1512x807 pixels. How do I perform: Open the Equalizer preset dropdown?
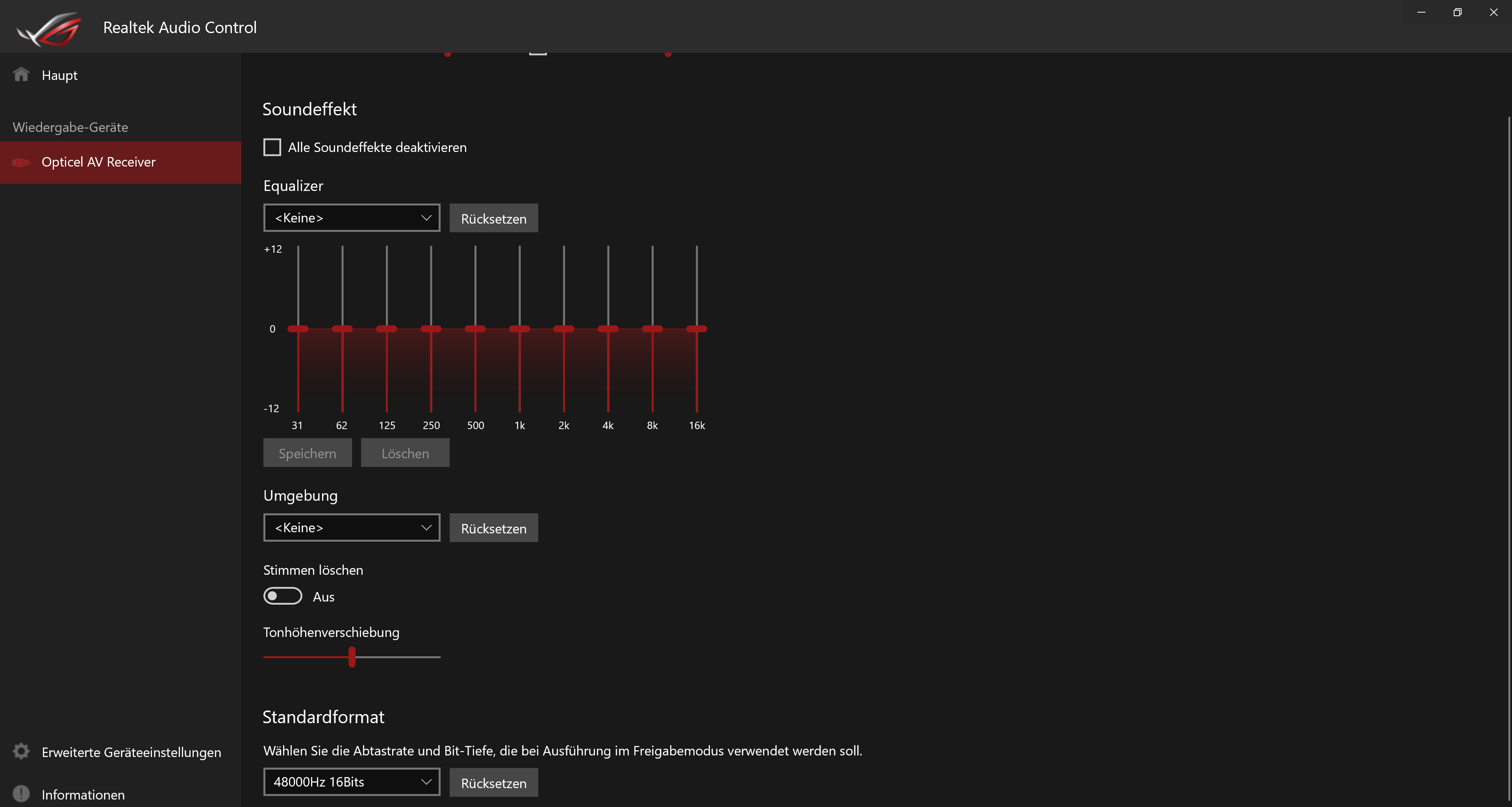352,218
